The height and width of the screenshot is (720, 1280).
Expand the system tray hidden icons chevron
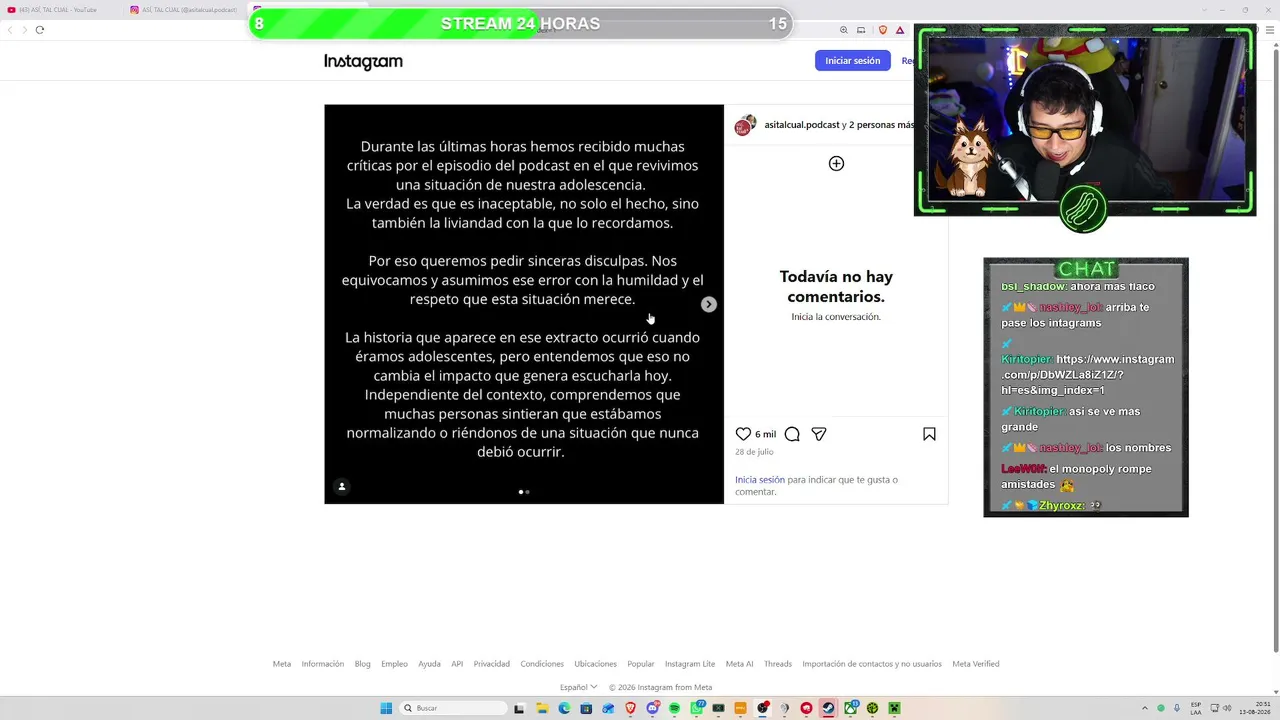click(x=1146, y=708)
